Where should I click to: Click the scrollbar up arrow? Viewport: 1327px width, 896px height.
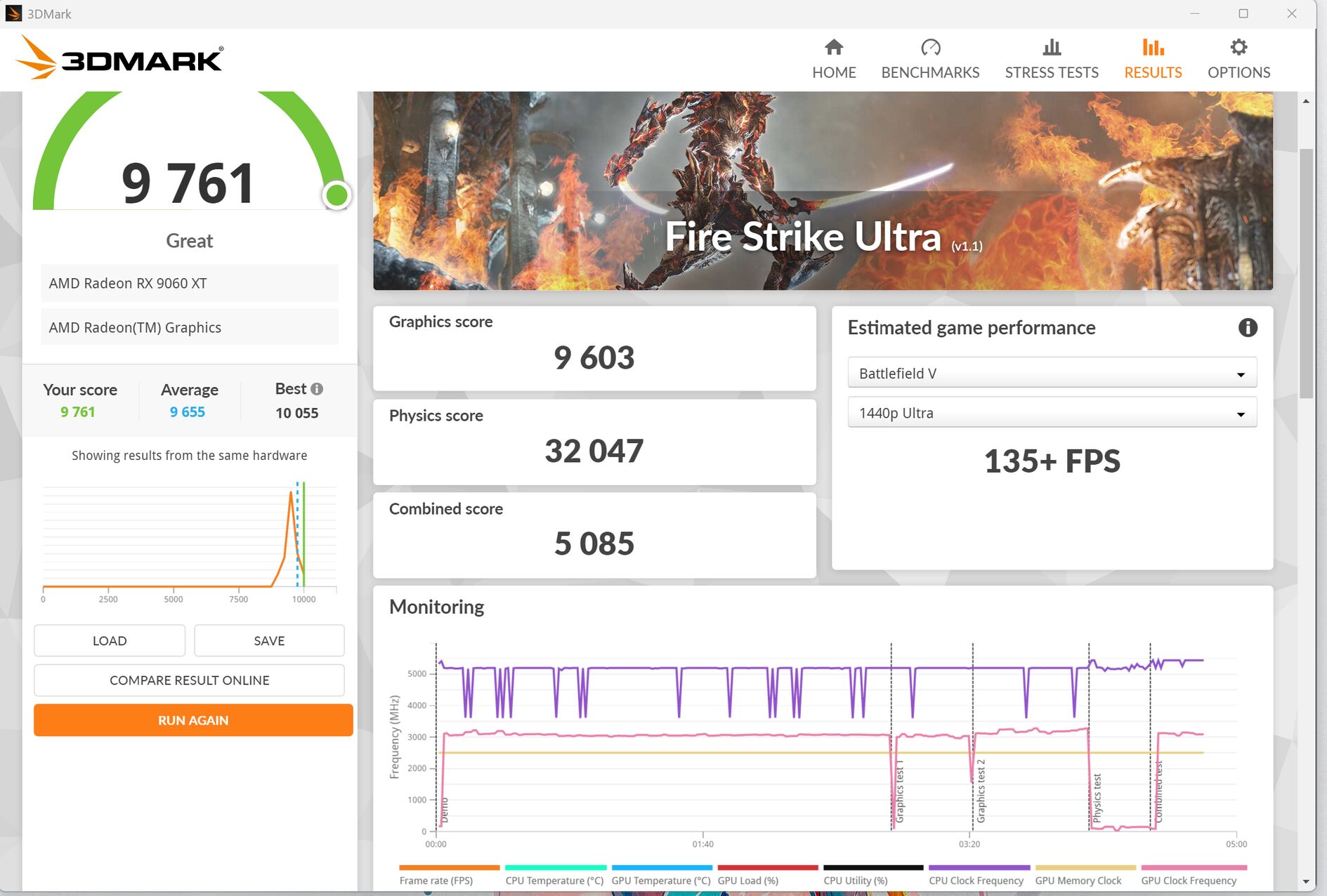click(x=1306, y=101)
